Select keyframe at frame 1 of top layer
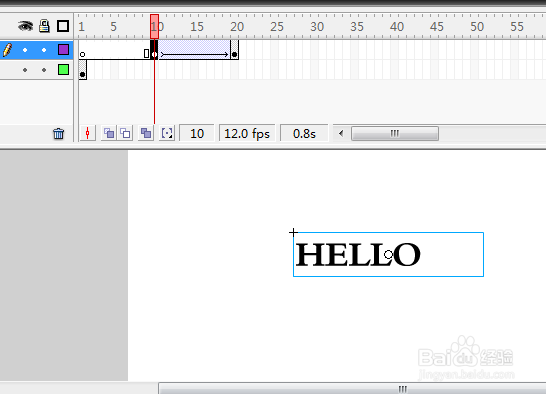Viewport: 546px width, 394px height. pos(83,54)
